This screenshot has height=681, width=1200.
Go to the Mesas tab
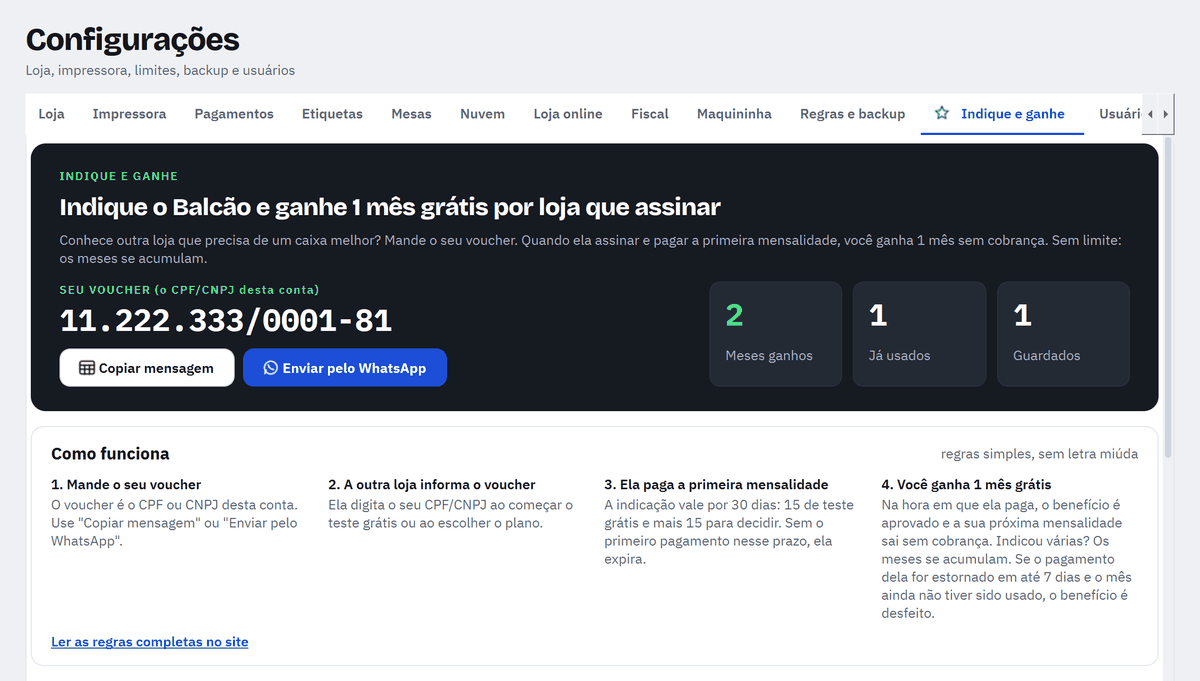tap(411, 114)
